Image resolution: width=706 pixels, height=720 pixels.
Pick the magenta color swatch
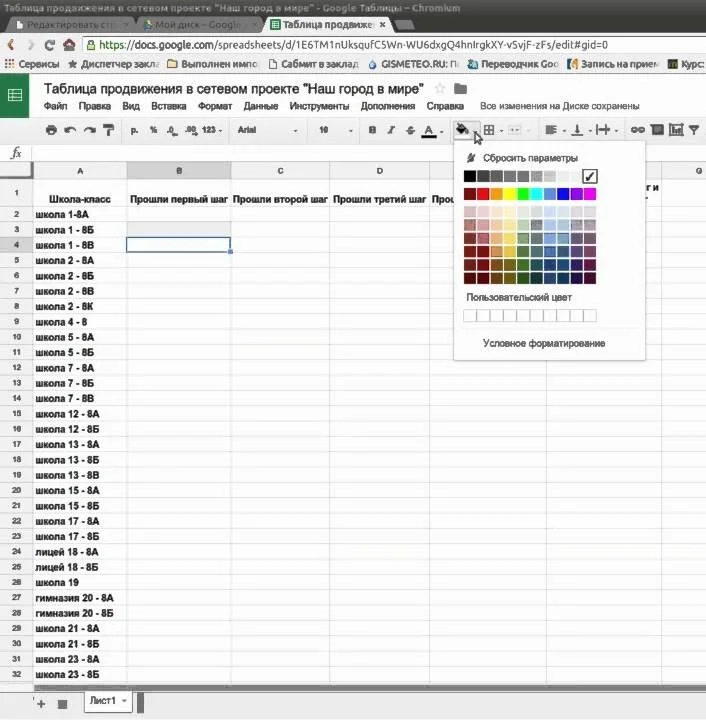[x=590, y=194]
